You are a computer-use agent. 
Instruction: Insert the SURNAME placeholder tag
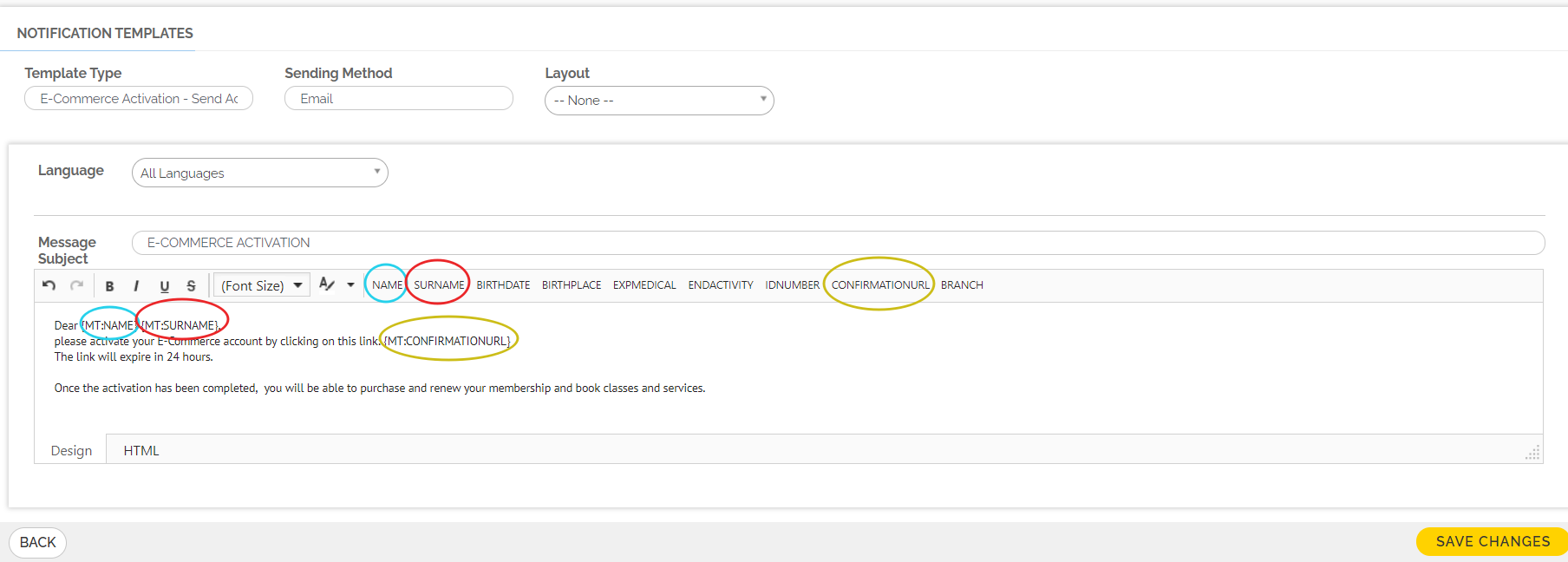pos(439,284)
